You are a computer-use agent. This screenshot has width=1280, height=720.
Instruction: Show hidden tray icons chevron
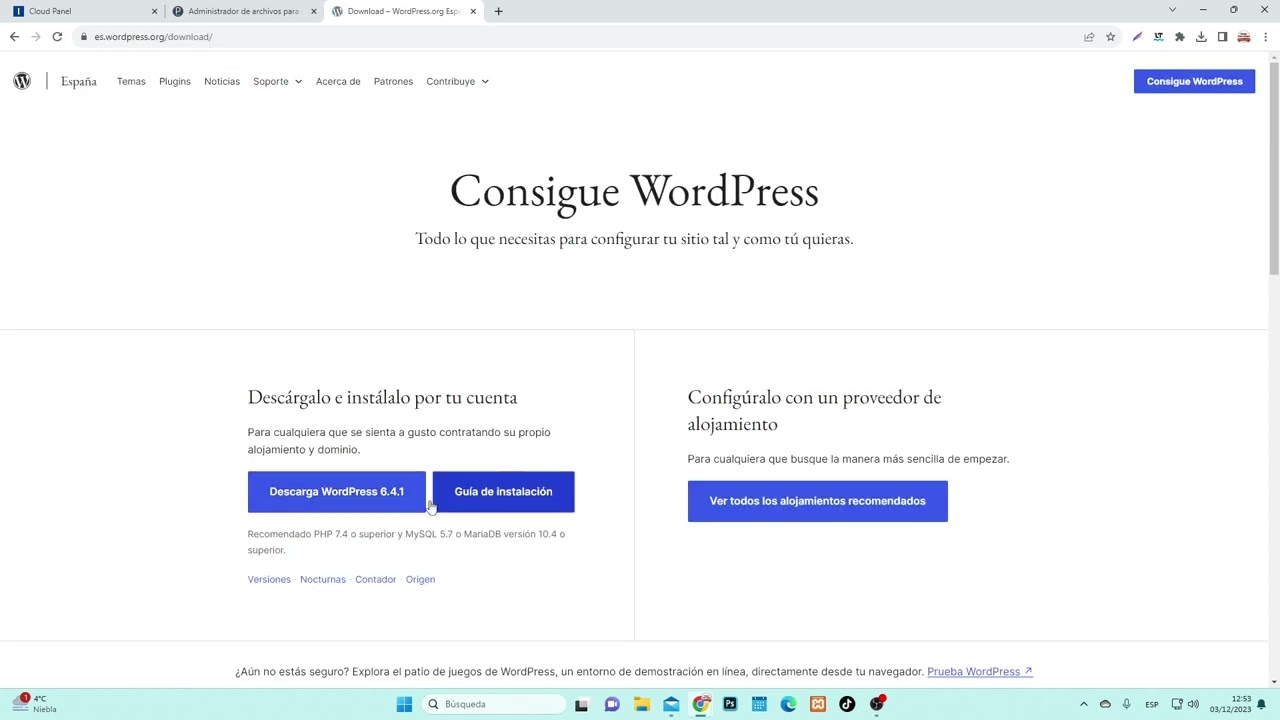pos(1083,704)
